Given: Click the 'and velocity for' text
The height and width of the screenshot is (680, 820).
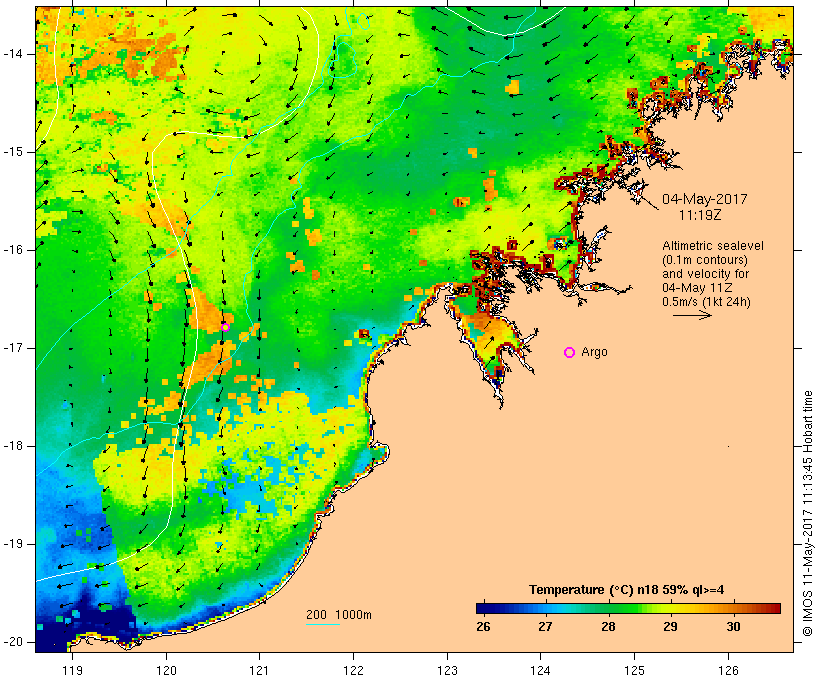Looking at the screenshot, I should click(x=705, y=274).
